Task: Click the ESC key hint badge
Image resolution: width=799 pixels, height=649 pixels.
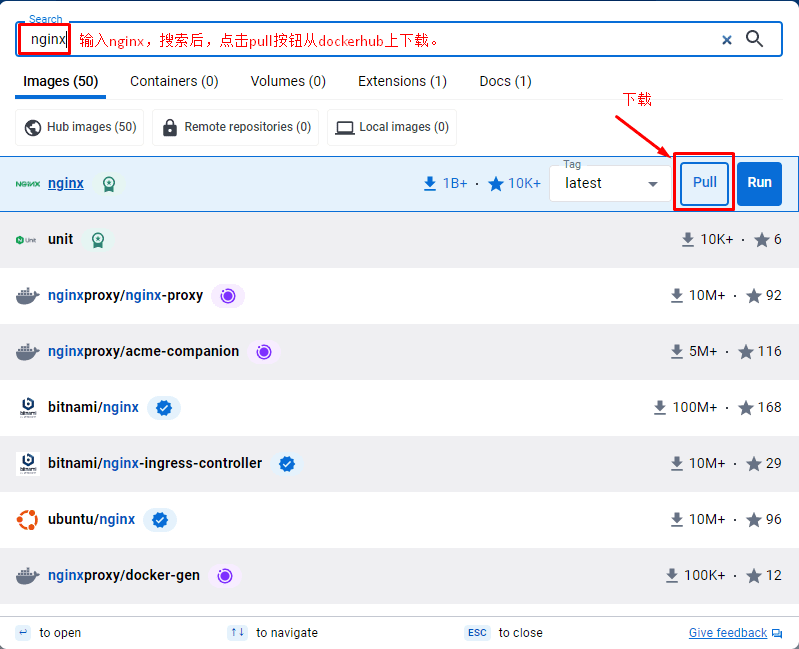Action: [477, 633]
